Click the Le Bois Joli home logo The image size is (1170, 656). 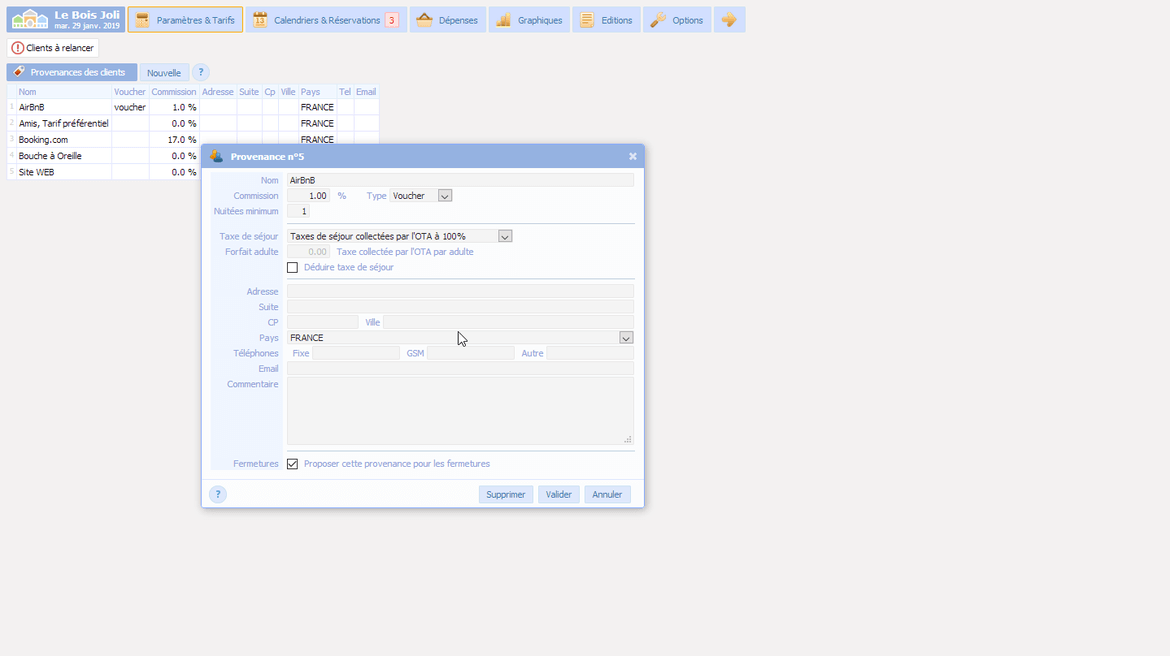coord(30,20)
